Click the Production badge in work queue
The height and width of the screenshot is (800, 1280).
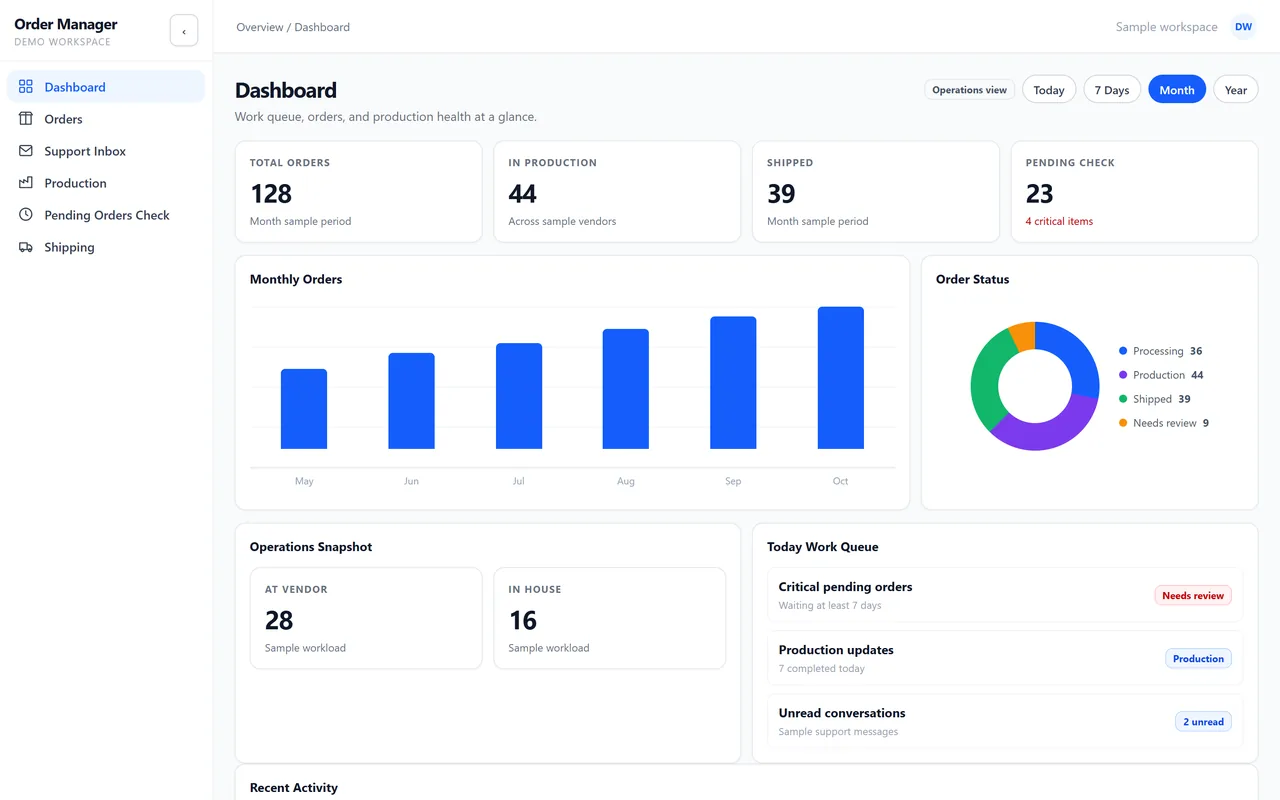(x=1198, y=658)
